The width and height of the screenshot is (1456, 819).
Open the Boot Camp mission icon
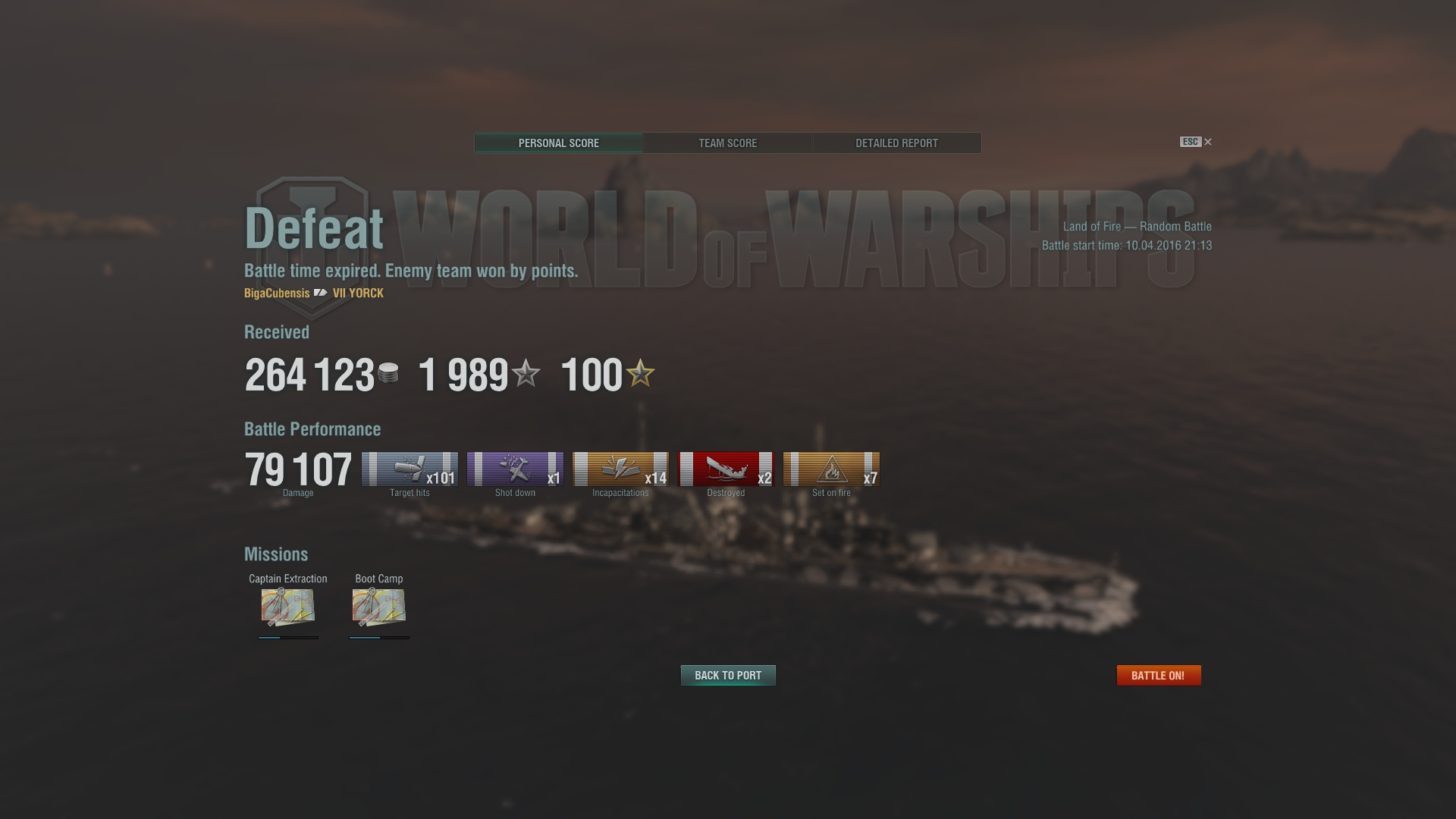coord(379,607)
